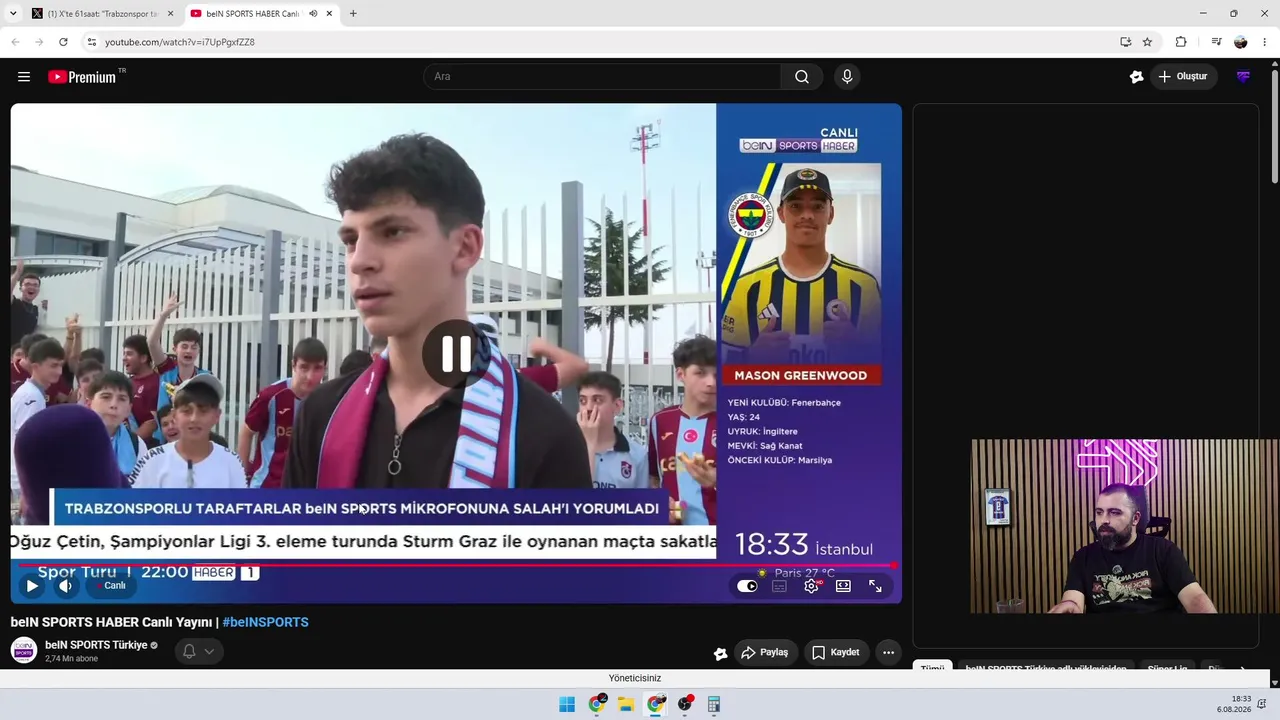Switch to theater mode in player
The width and height of the screenshot is (1280, 720).
pyautogui.click(x=843, y=586)
